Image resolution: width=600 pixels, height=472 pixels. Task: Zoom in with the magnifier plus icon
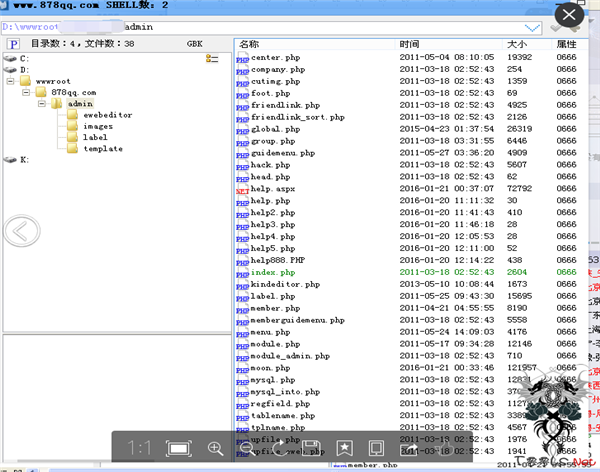[x=215, y=449]
